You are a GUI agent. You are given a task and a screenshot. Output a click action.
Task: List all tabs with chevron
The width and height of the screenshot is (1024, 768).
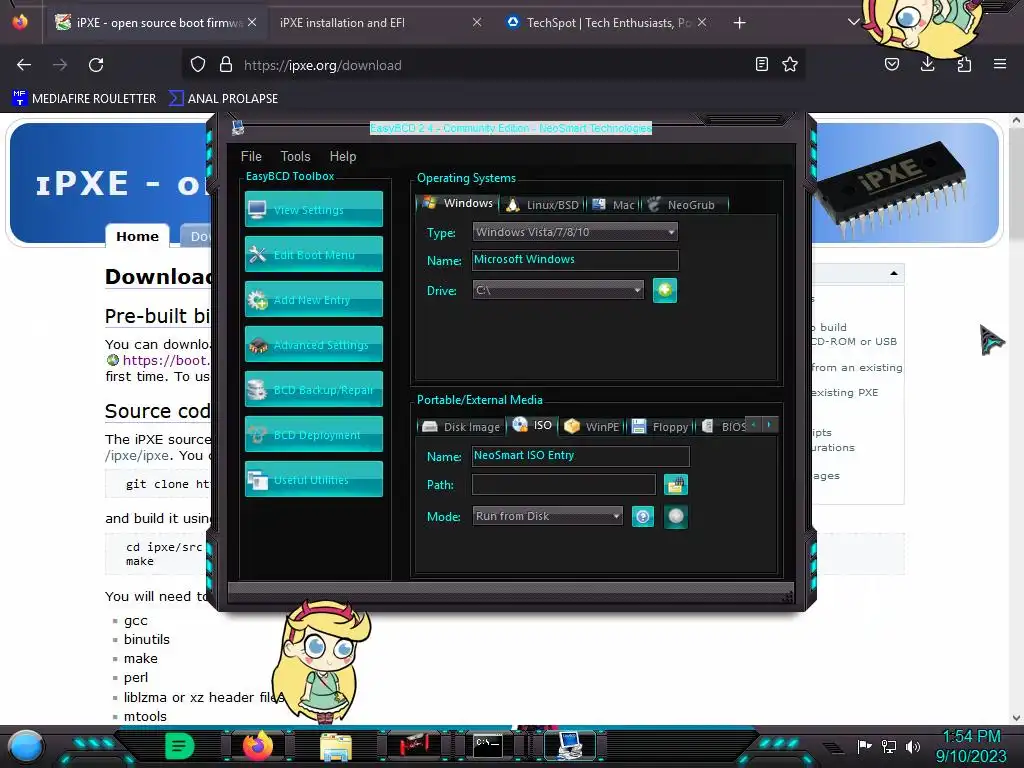pos(854,22)
